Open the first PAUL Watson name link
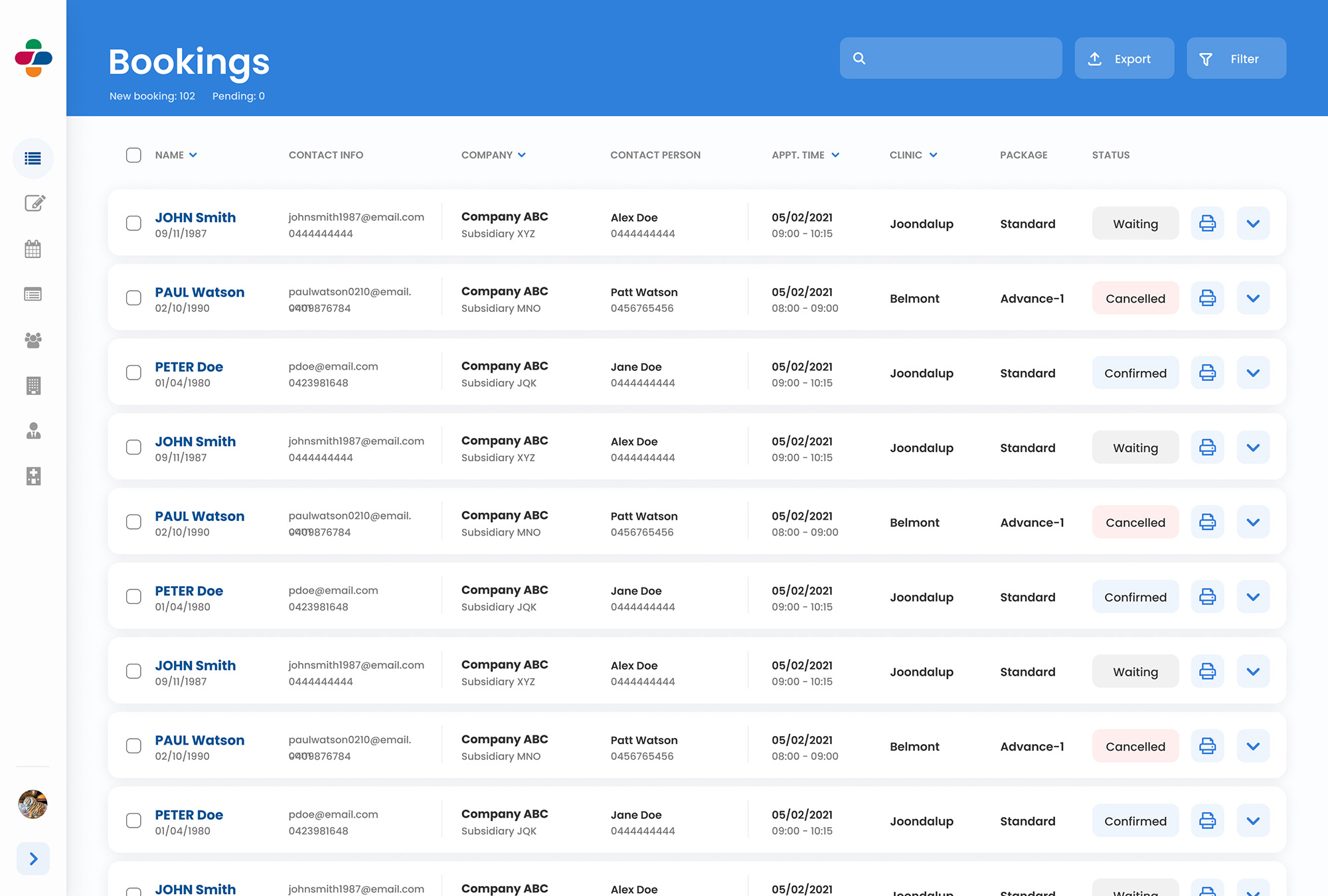Viewport: 1328px width, 896px height. point(200,292)
